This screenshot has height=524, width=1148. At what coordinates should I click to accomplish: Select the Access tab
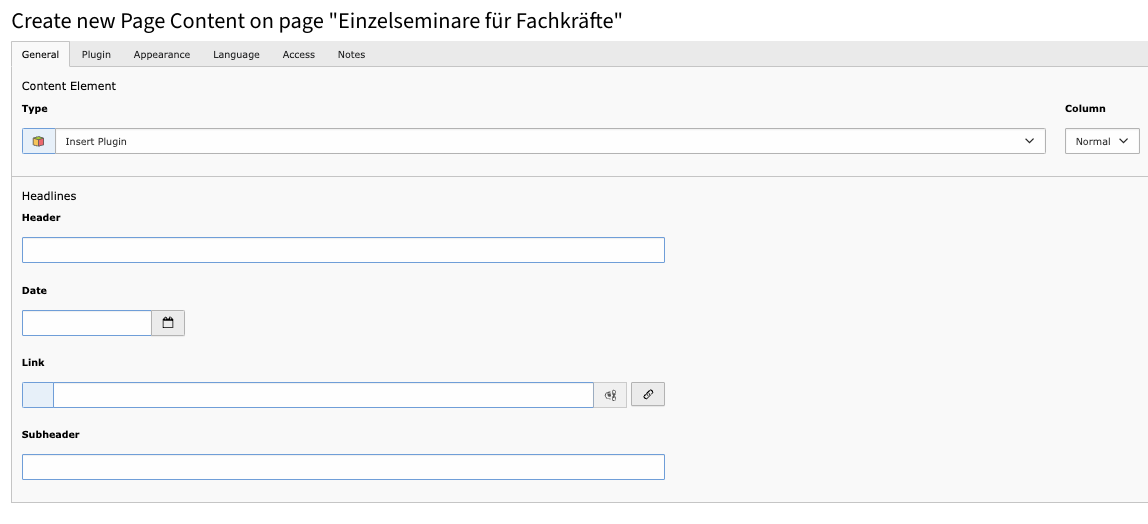coord(299,55)
